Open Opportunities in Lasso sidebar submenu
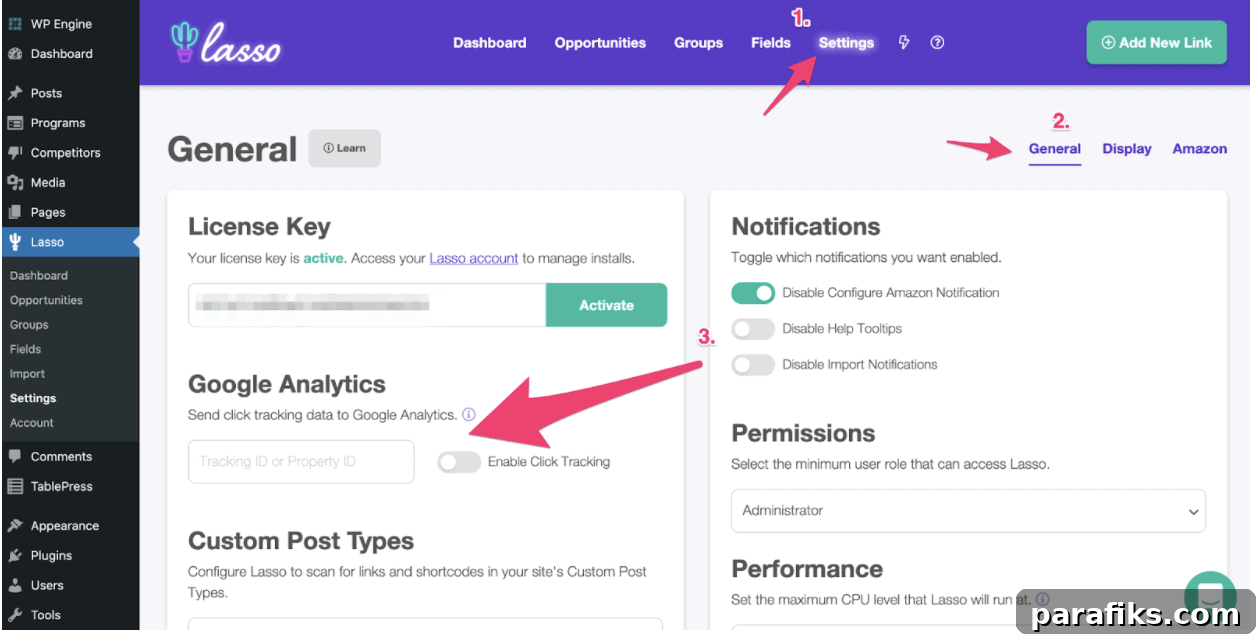 [x=46, y=300]
